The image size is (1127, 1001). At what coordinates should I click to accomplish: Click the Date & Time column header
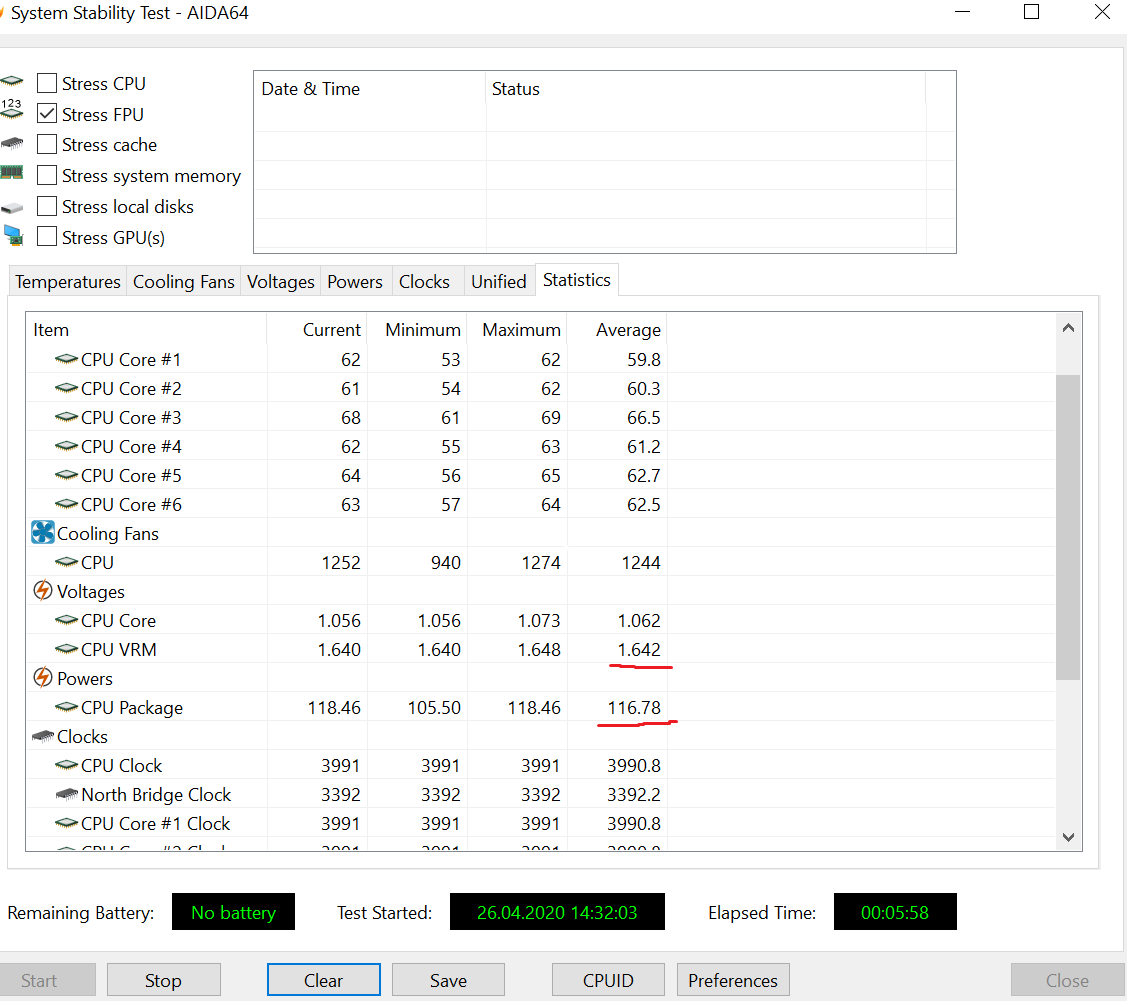point(369,89)
